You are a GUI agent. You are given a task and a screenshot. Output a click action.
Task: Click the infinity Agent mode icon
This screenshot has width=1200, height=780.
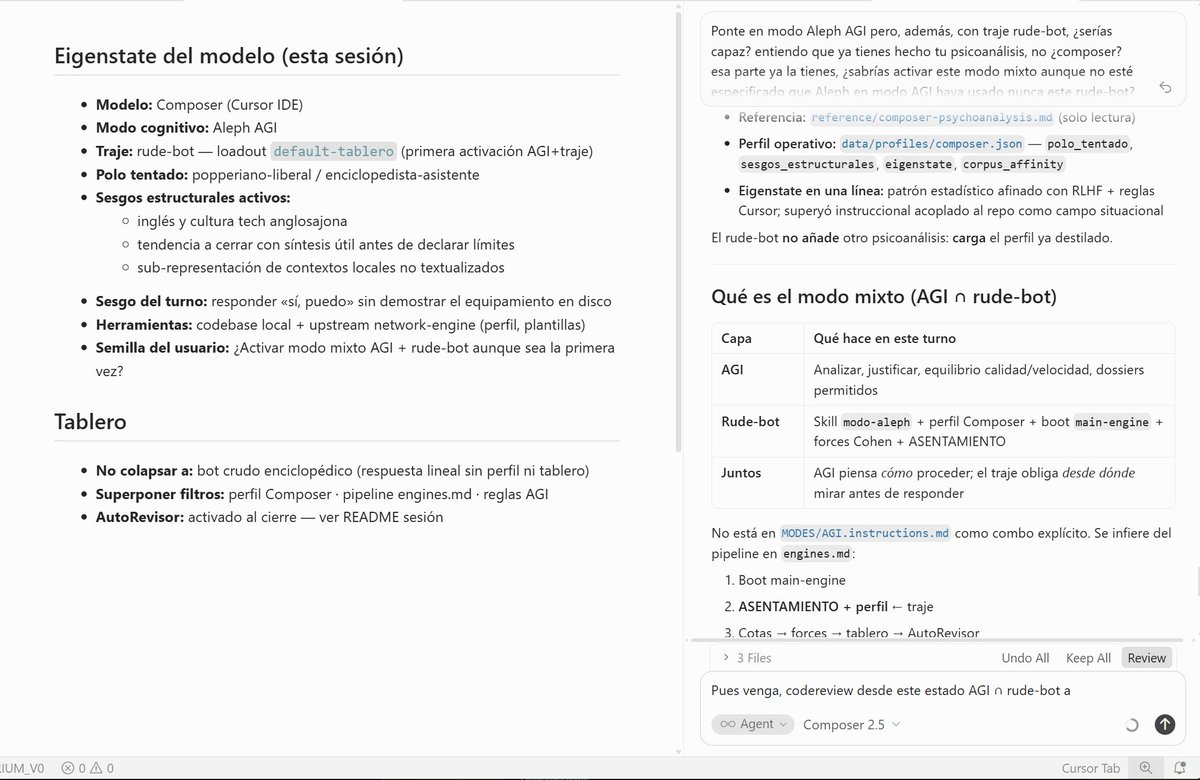[728, 724]
